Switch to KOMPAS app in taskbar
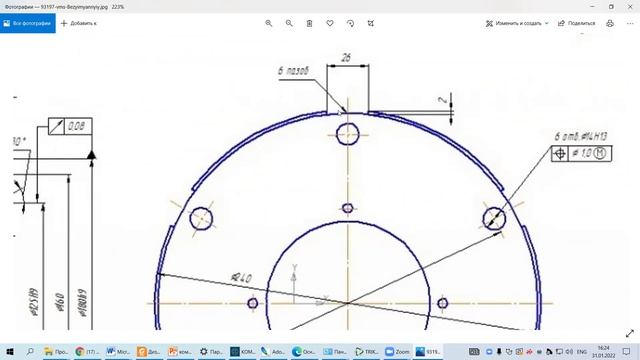Screen dimensions: 640x360 pos(242,351)
